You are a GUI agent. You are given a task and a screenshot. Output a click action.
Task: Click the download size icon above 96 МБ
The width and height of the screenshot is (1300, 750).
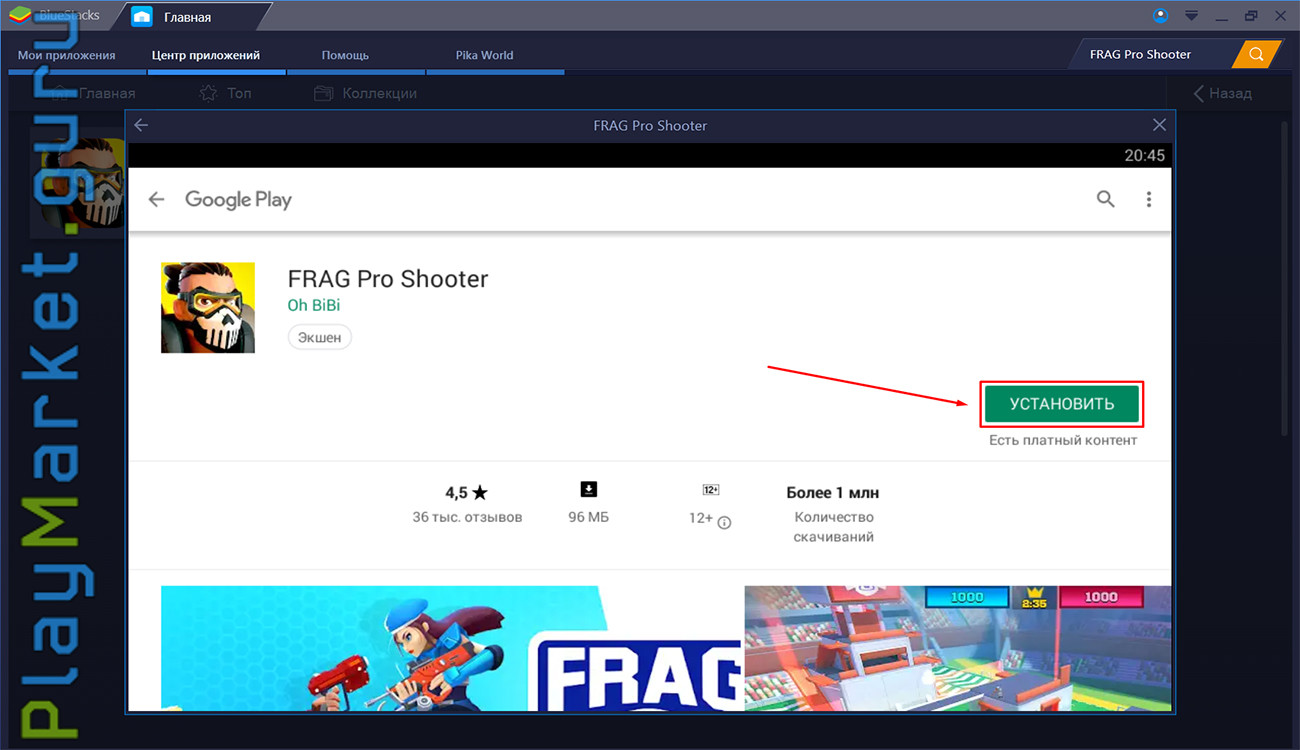pyautogui.click(x=588, y=489)
